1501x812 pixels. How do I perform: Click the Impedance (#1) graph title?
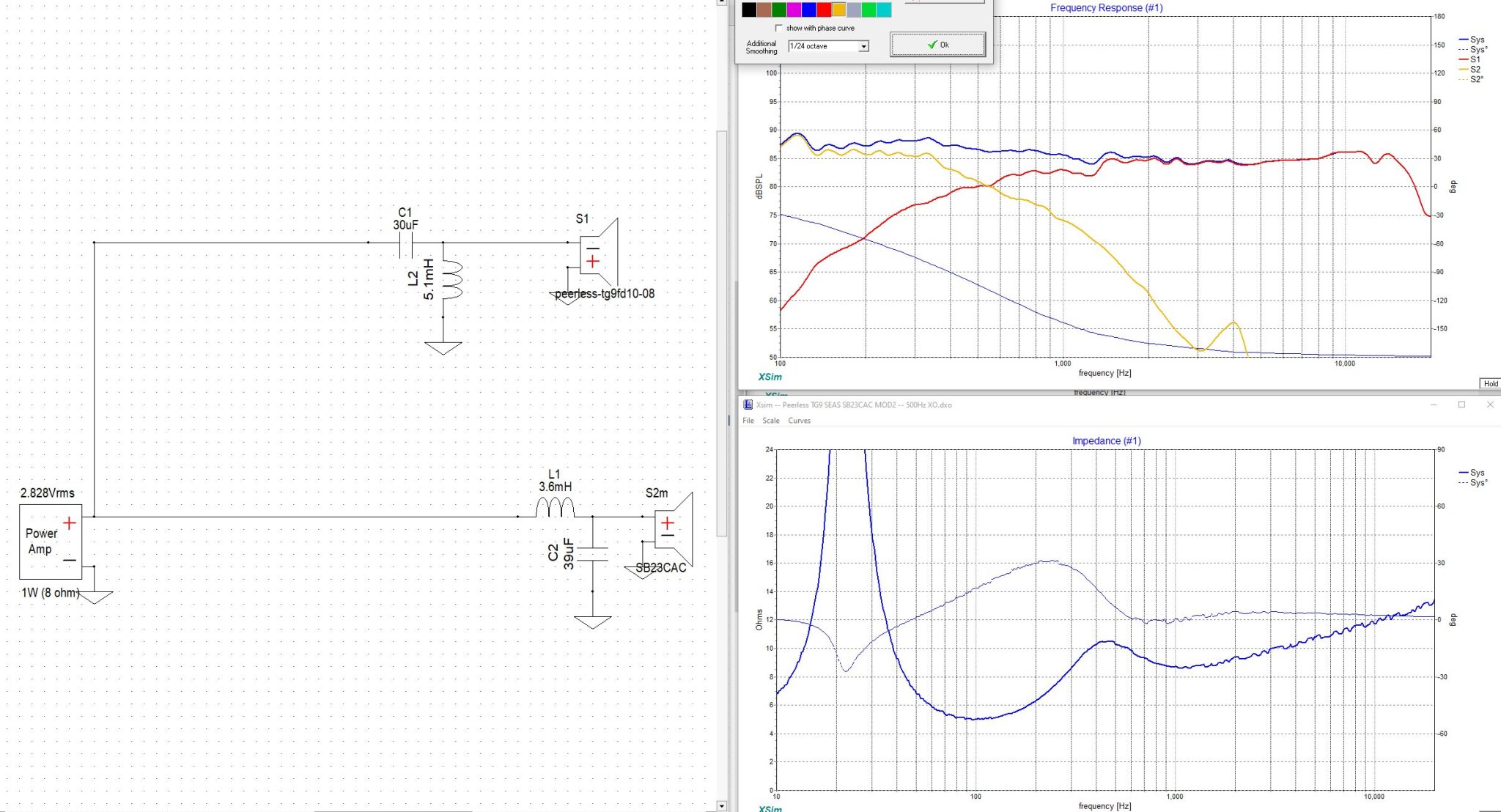click(x=1106, y=440)
